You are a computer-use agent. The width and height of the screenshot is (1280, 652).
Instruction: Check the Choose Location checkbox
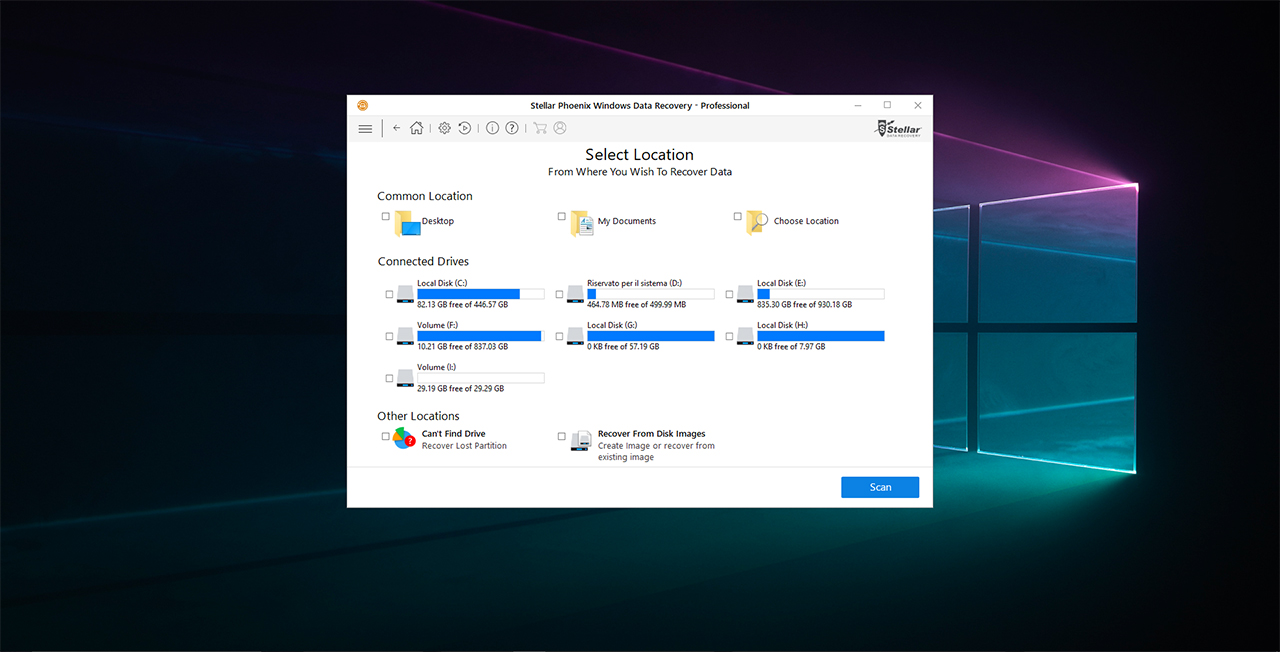point(738,216)
